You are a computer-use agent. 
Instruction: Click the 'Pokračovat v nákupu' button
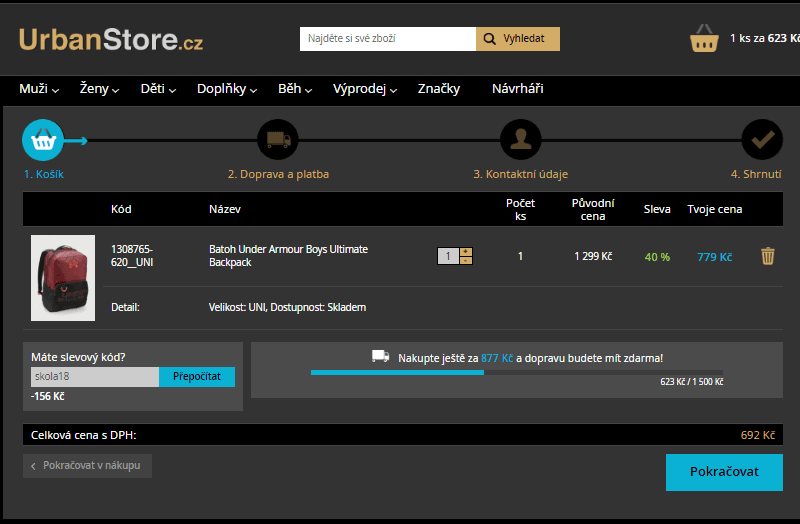(87, 466)
